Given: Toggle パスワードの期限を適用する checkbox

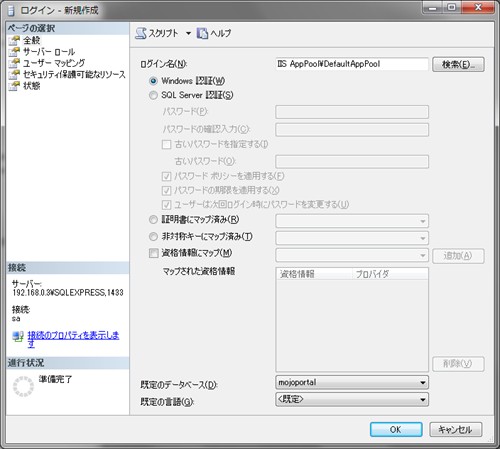Looking at the screenshot, I should [x=166, y=190].
